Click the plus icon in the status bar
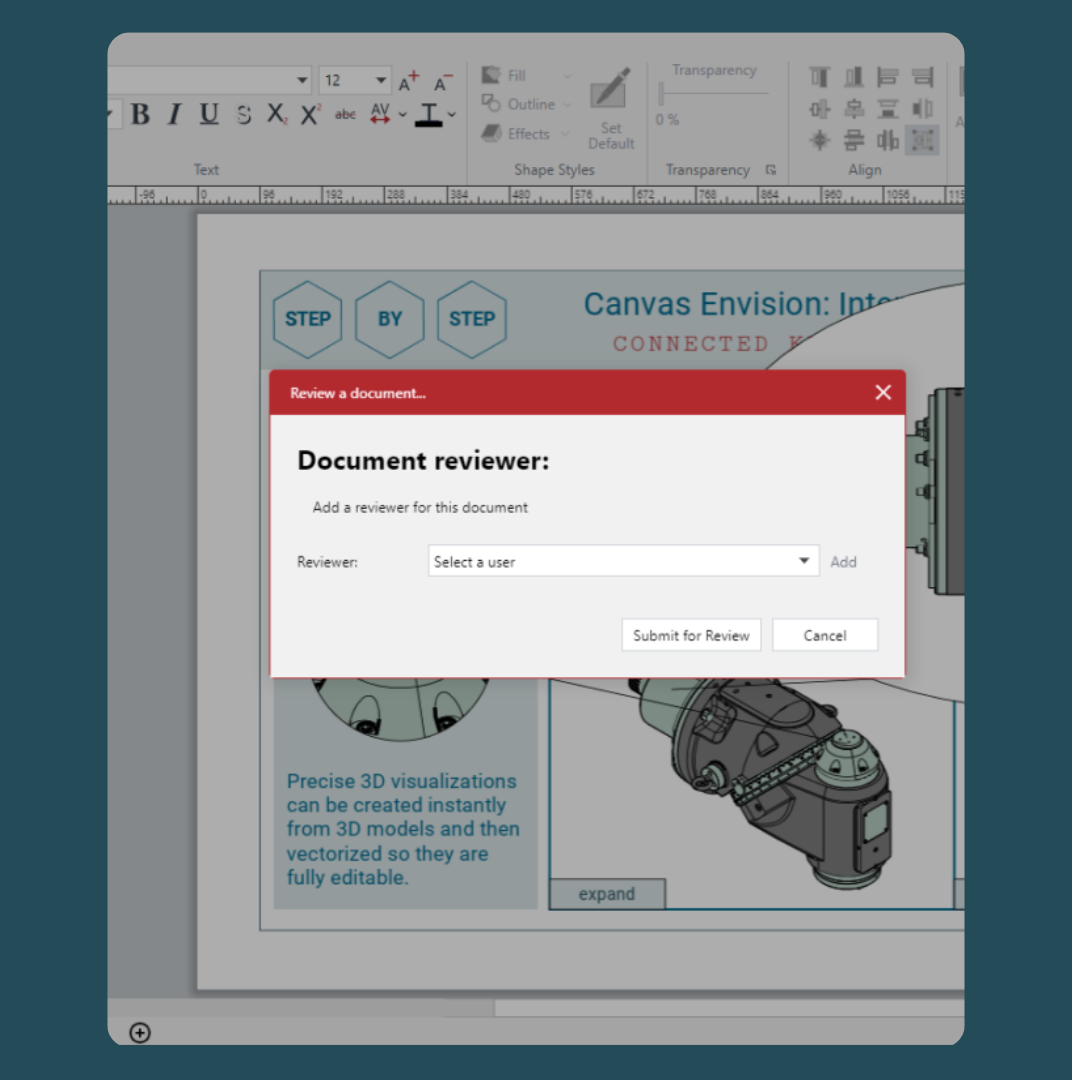 tap(140, 1033)
